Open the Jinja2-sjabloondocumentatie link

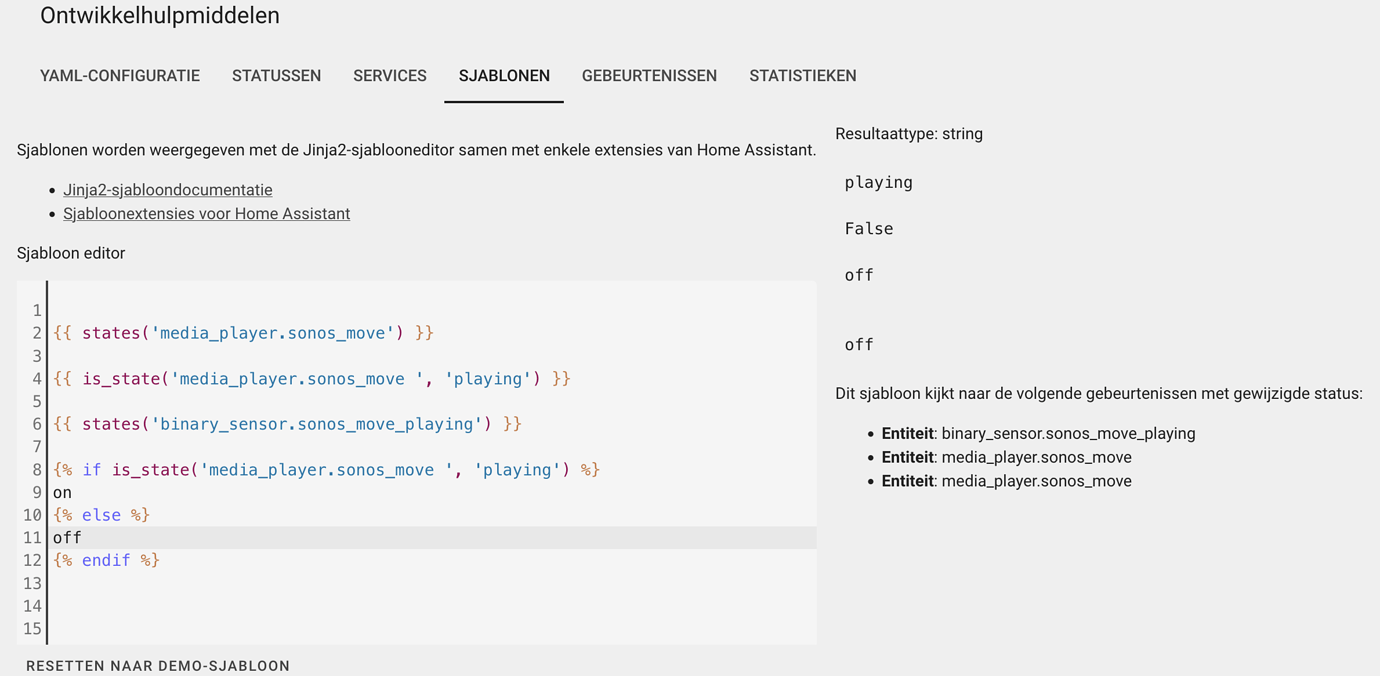(168, 190)
